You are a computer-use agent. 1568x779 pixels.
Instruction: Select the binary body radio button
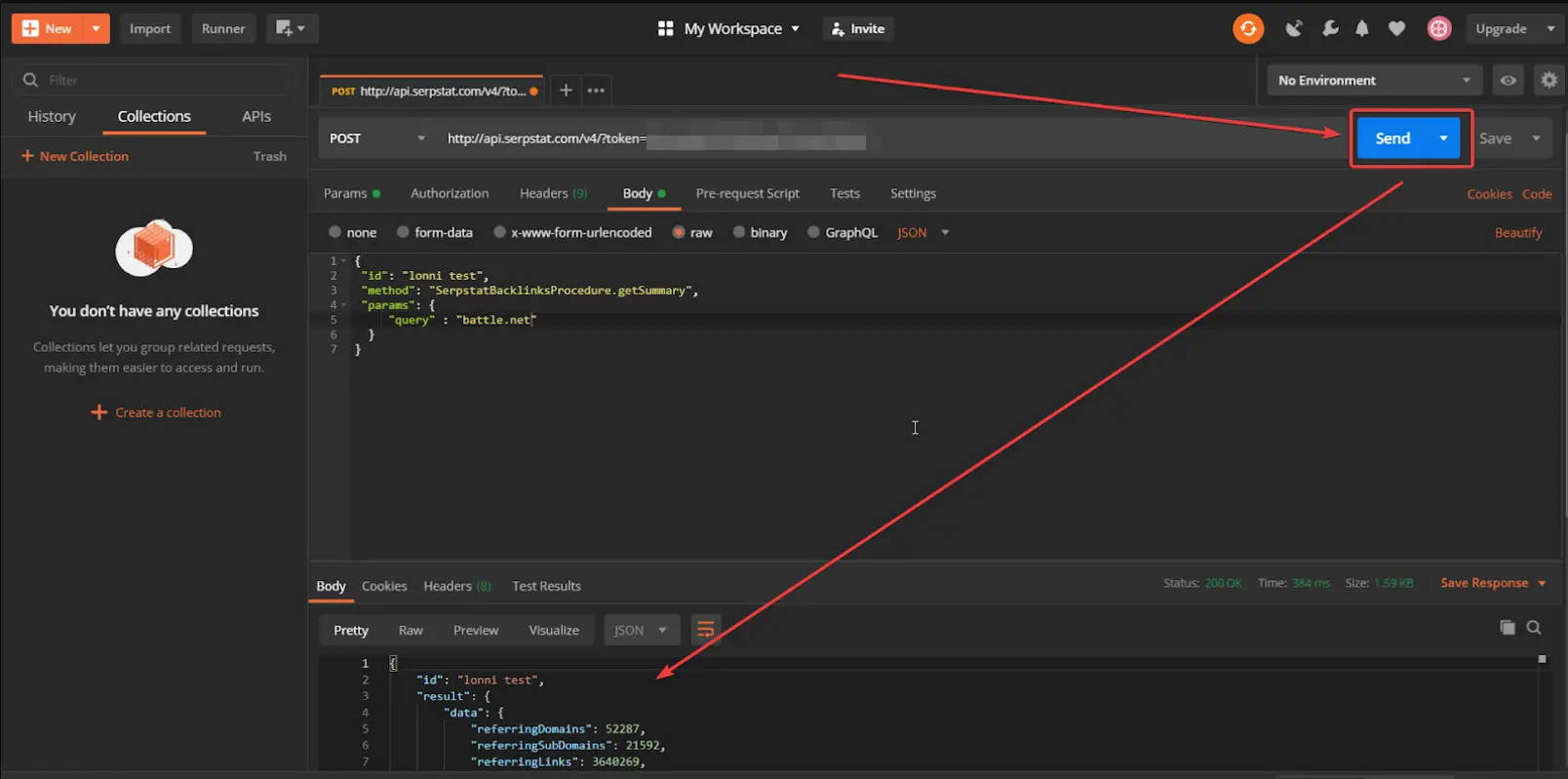point(739,232)
